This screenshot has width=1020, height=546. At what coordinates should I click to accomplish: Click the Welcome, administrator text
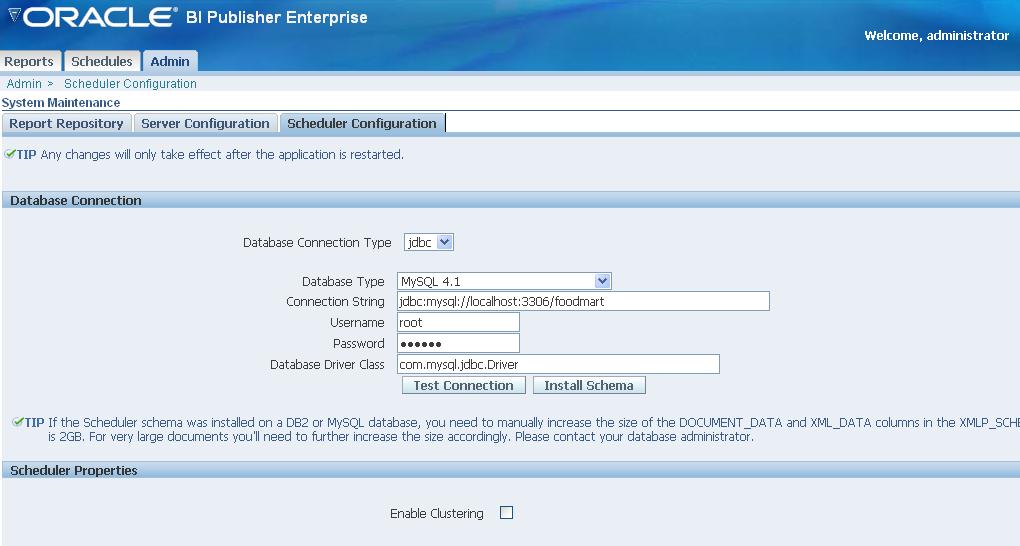click(x=936, y=36)
